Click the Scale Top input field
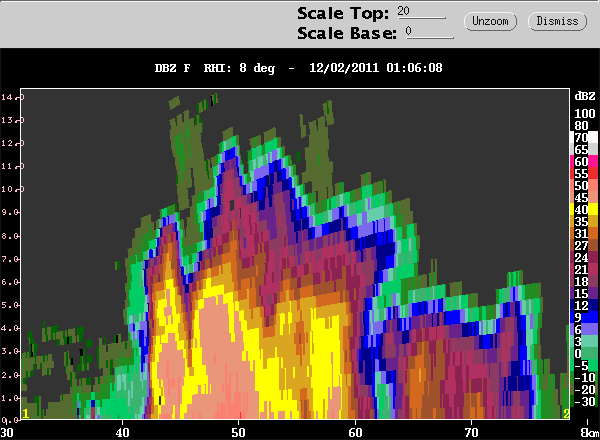600x440 pixels. point(420,12)
